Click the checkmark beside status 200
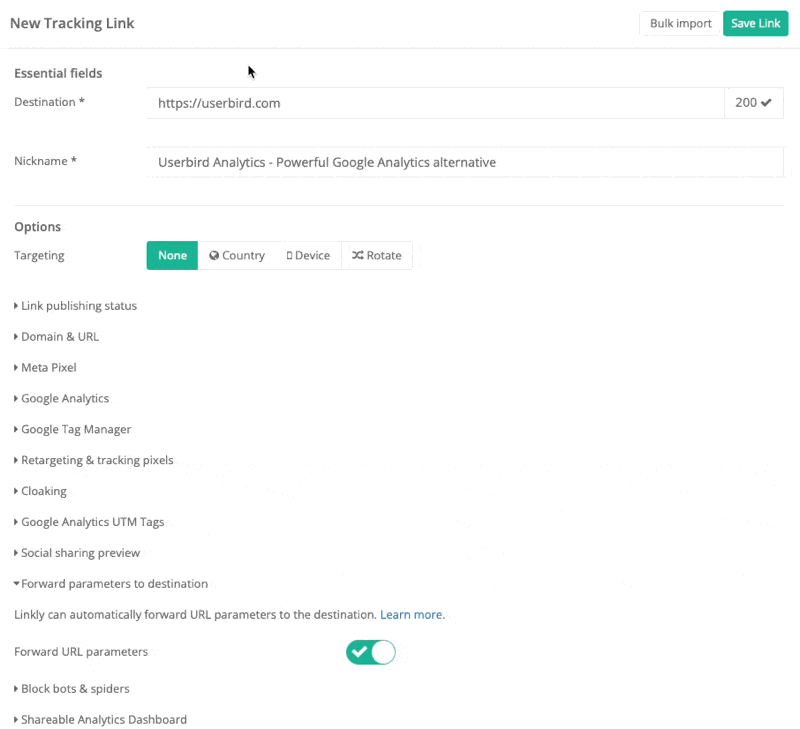 766,103
